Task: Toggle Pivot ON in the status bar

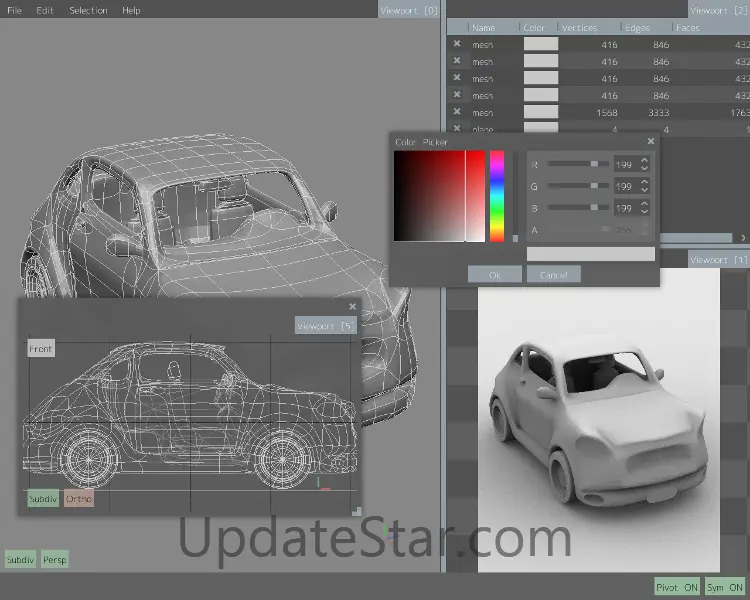Action: pyautogui.click(x=677, y=587)
